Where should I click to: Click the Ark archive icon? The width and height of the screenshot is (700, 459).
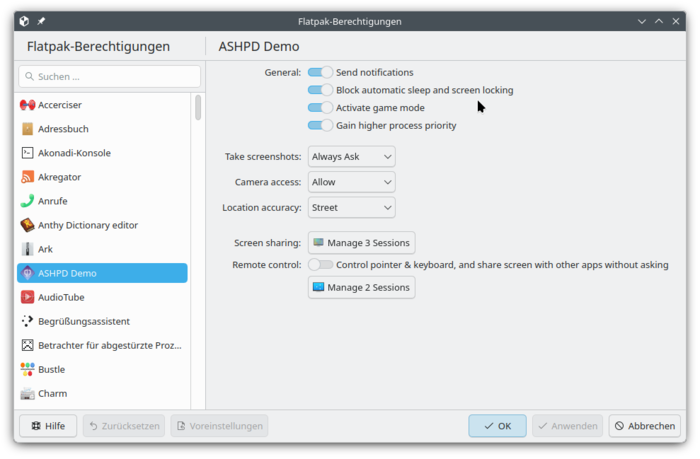pos(28,249)
